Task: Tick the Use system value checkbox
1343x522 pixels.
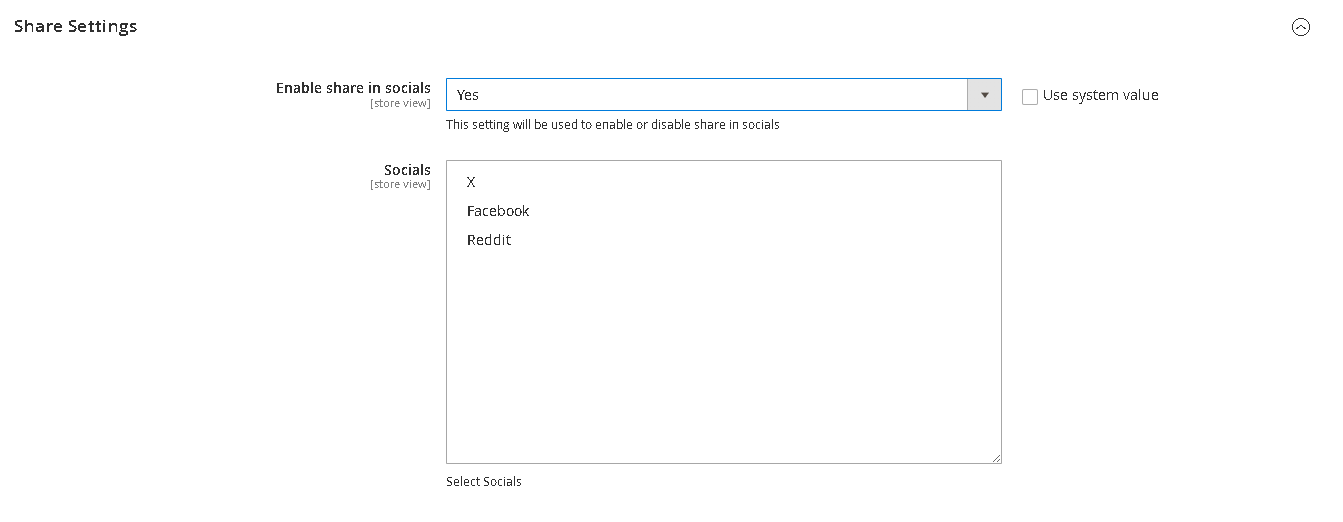Action: (x=1030, y=97)
